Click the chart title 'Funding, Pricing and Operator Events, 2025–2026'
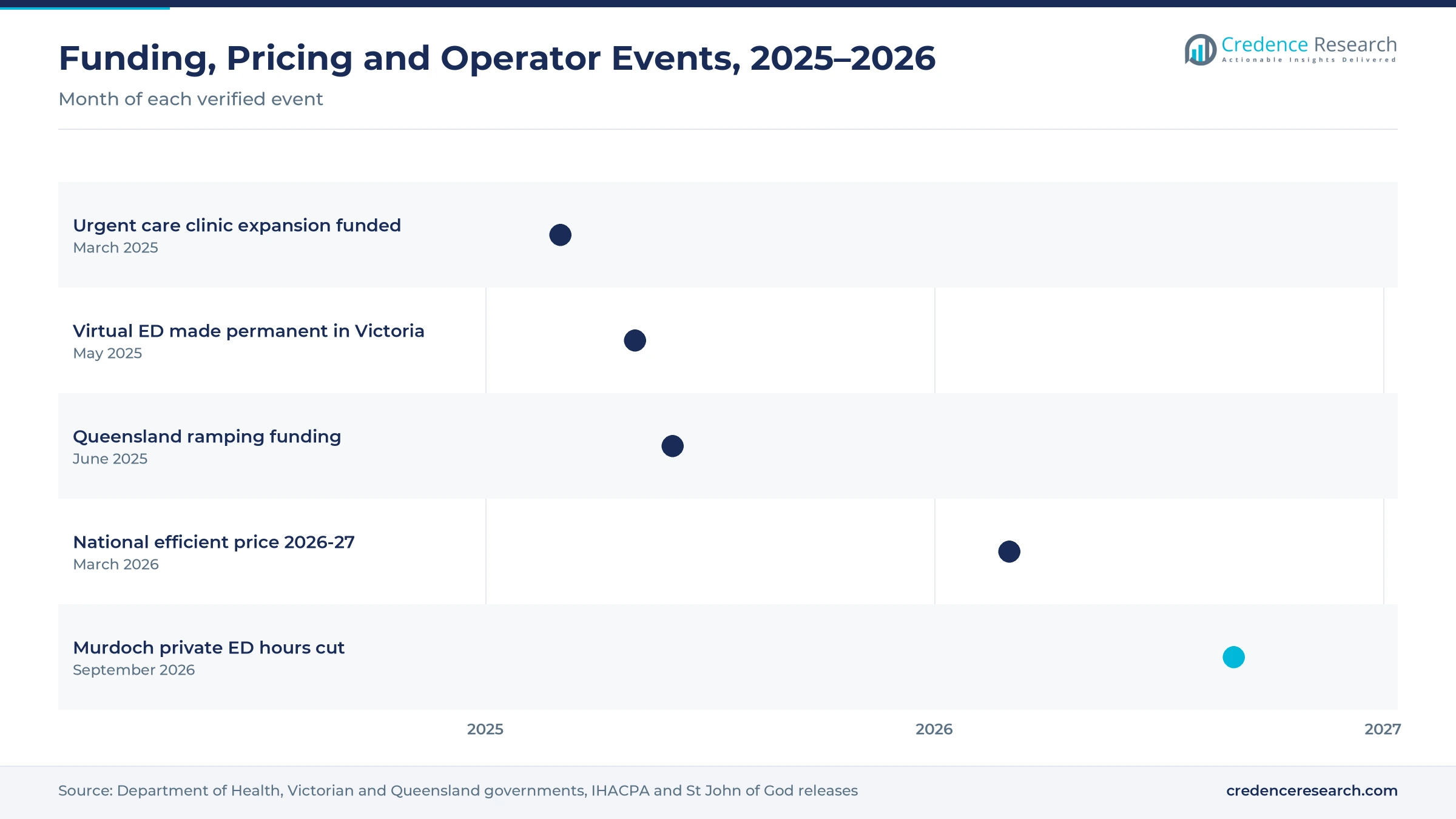Viewport: 1456px width, 819px height. coord(497,59)
